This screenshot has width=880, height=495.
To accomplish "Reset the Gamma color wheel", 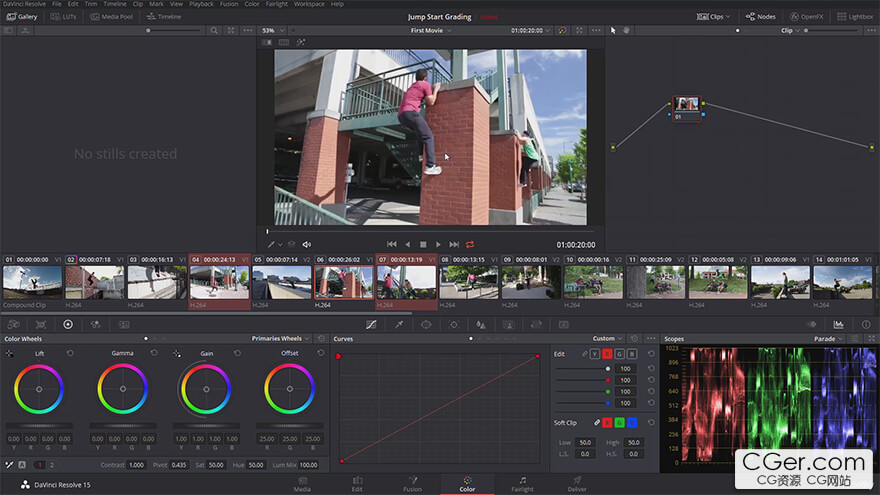I will tap(154, 353).
